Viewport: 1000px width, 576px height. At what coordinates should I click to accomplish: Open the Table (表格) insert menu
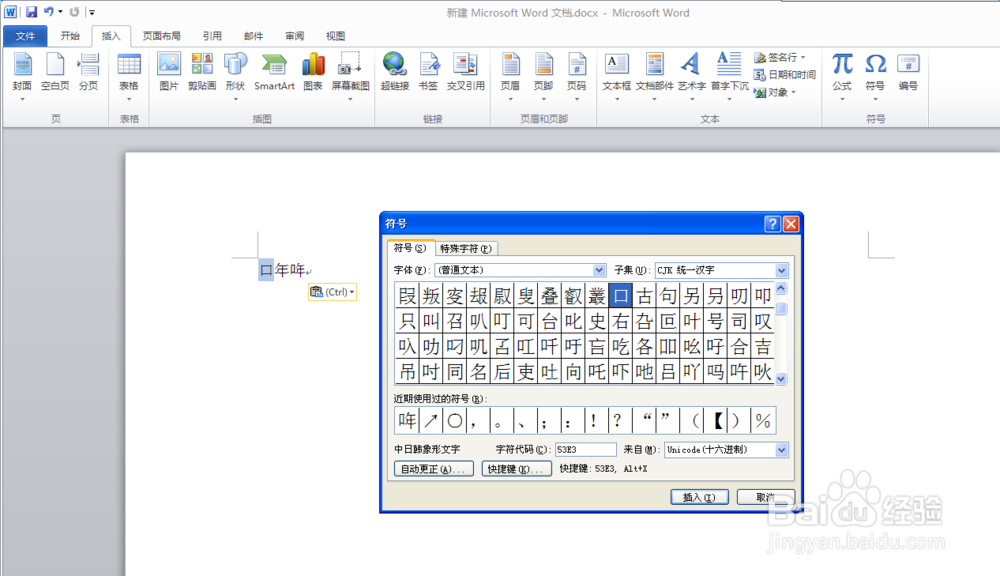click(129, 76)
